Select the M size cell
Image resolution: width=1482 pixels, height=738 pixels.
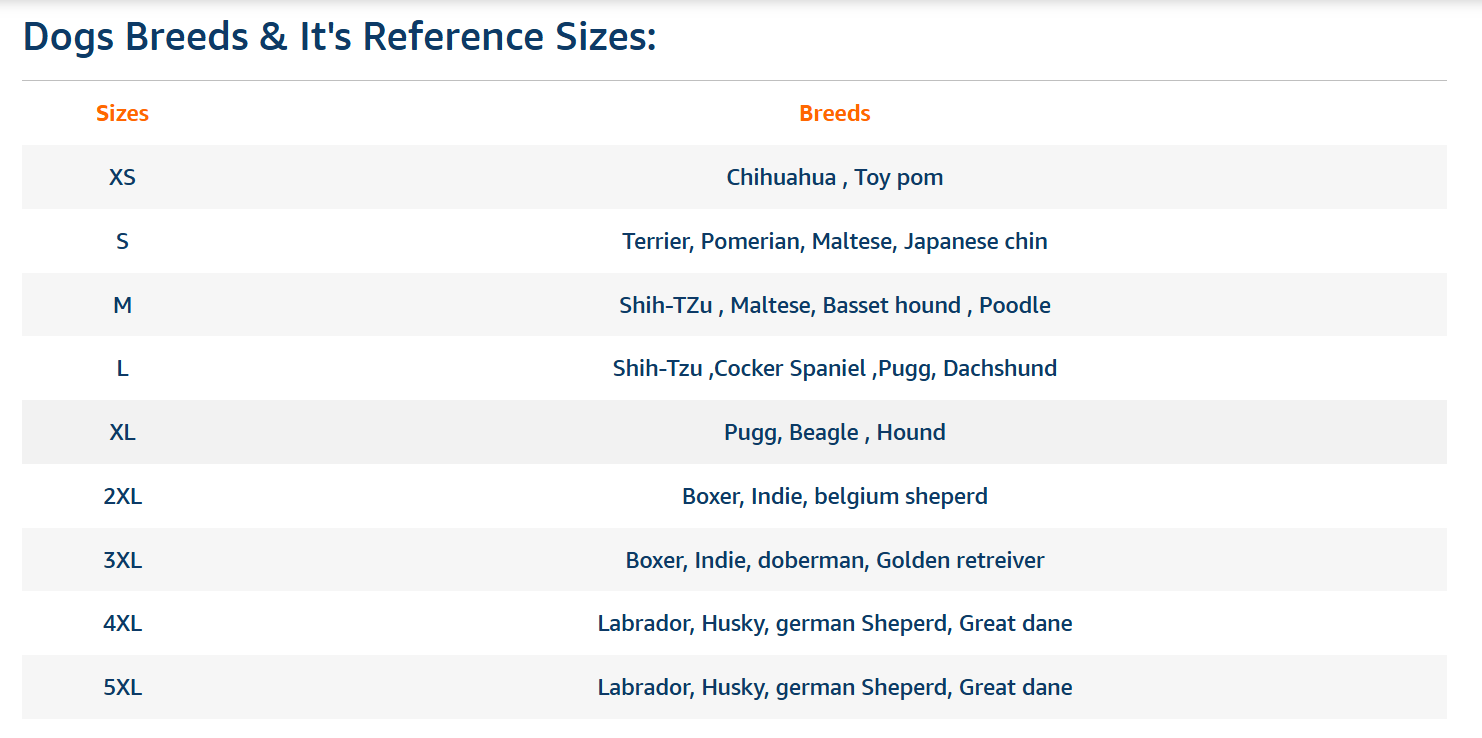122,305
